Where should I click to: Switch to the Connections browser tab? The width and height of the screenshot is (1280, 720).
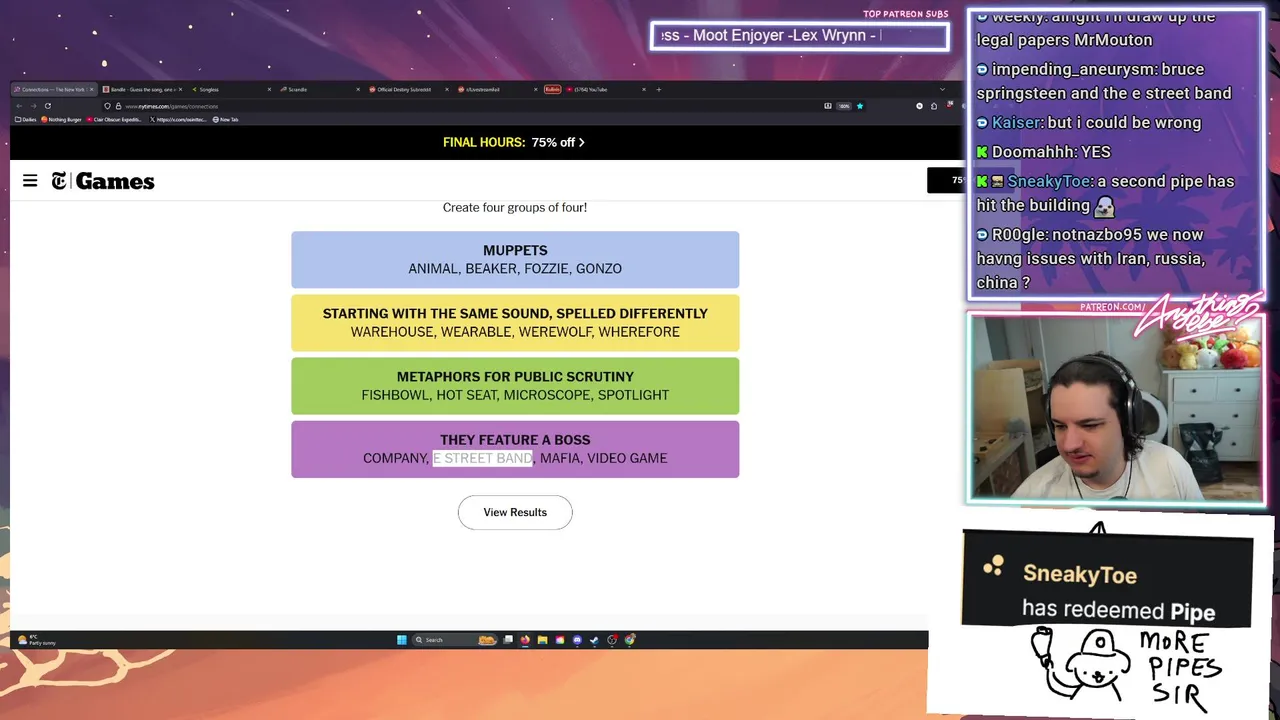(55, 89)
